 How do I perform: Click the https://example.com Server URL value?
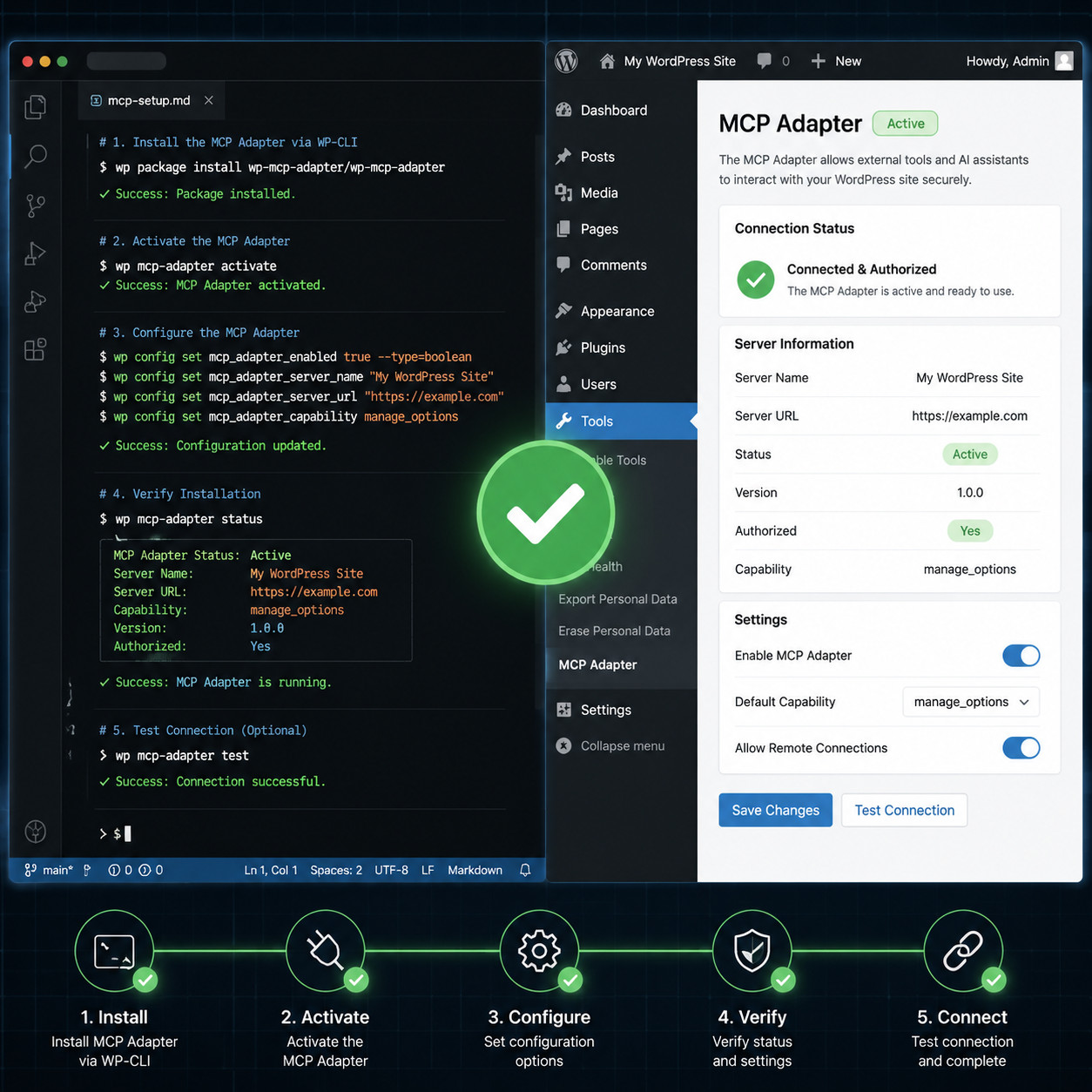coord(969,416)
